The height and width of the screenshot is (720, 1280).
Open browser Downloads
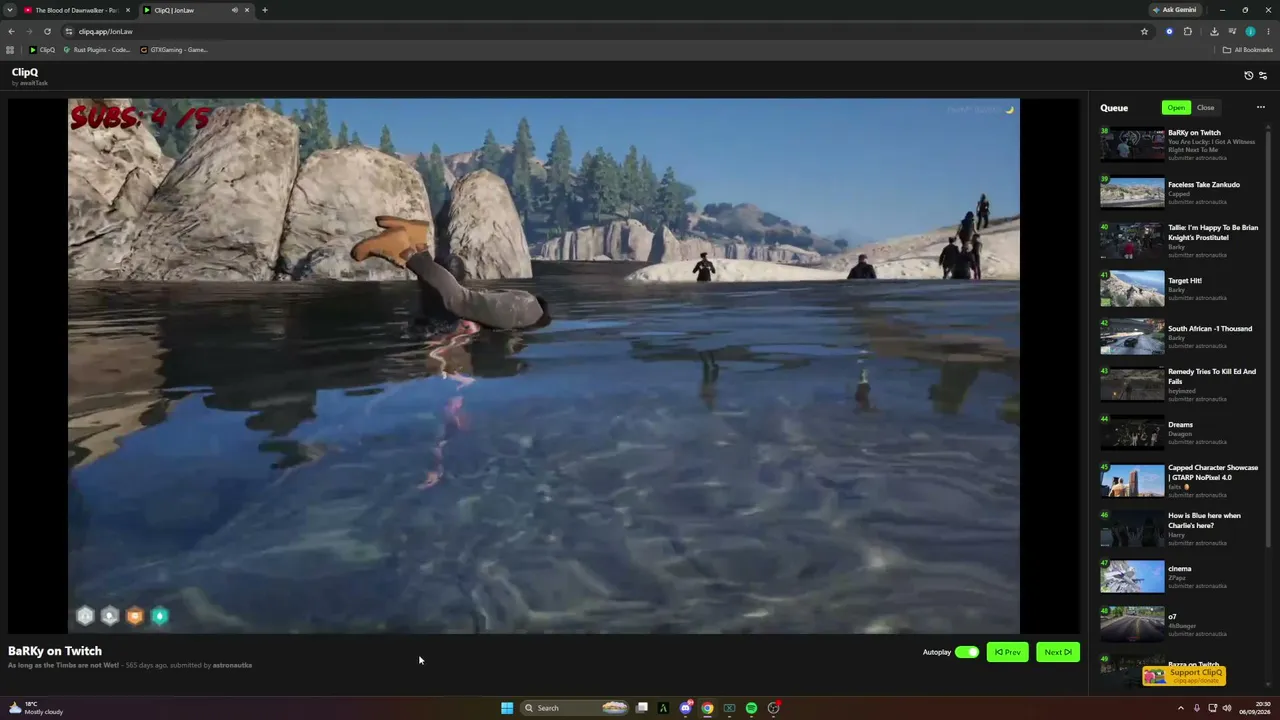[x=1214, y=31]
